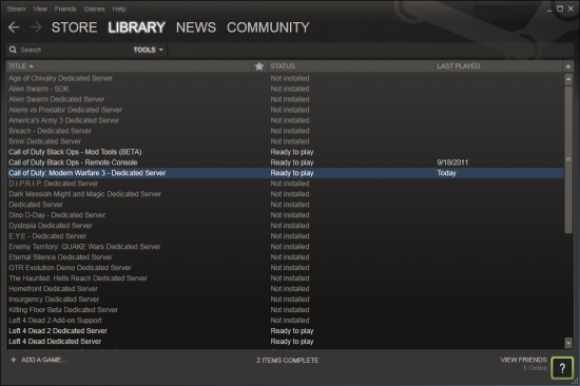Click the 2 Items Complete status
This screenshot has width=580, height=386.
point(287,360)
